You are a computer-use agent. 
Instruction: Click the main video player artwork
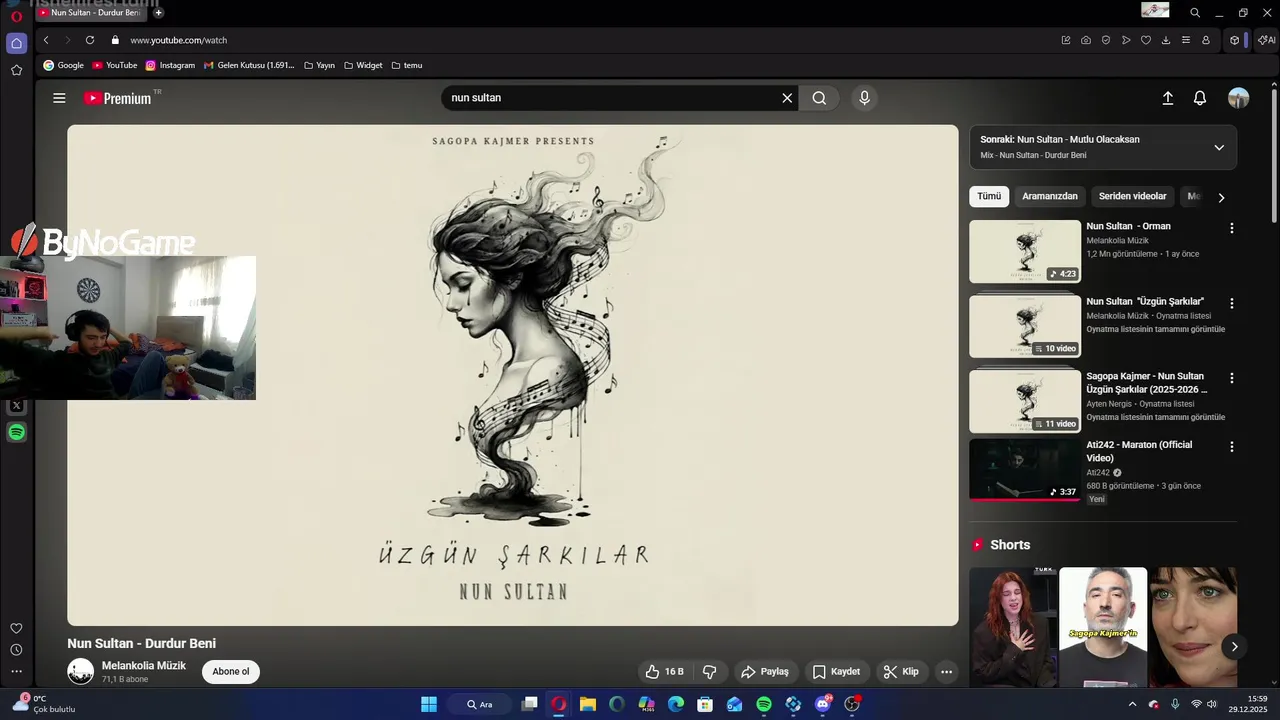pyautogui.click(x=512, y=375)
